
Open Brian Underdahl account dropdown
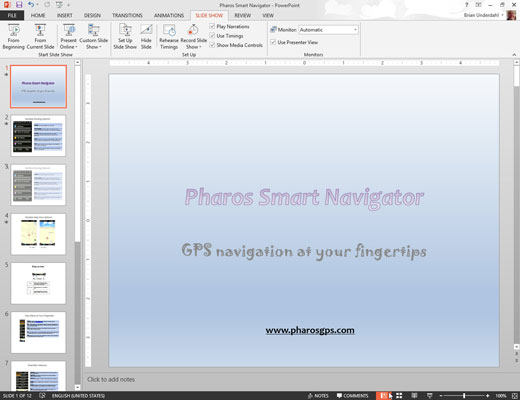click(503, 15)
